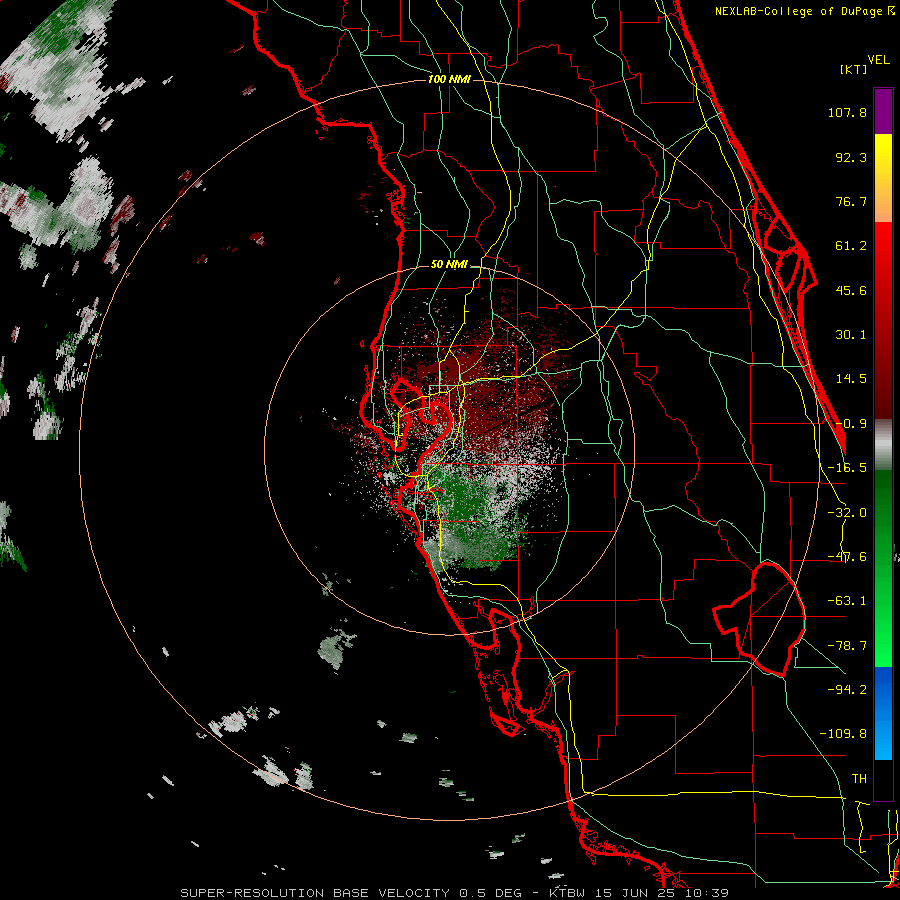Click the KTBW station identifier in caption
This screenshot has height=900, width=900.
pos(567,893)
